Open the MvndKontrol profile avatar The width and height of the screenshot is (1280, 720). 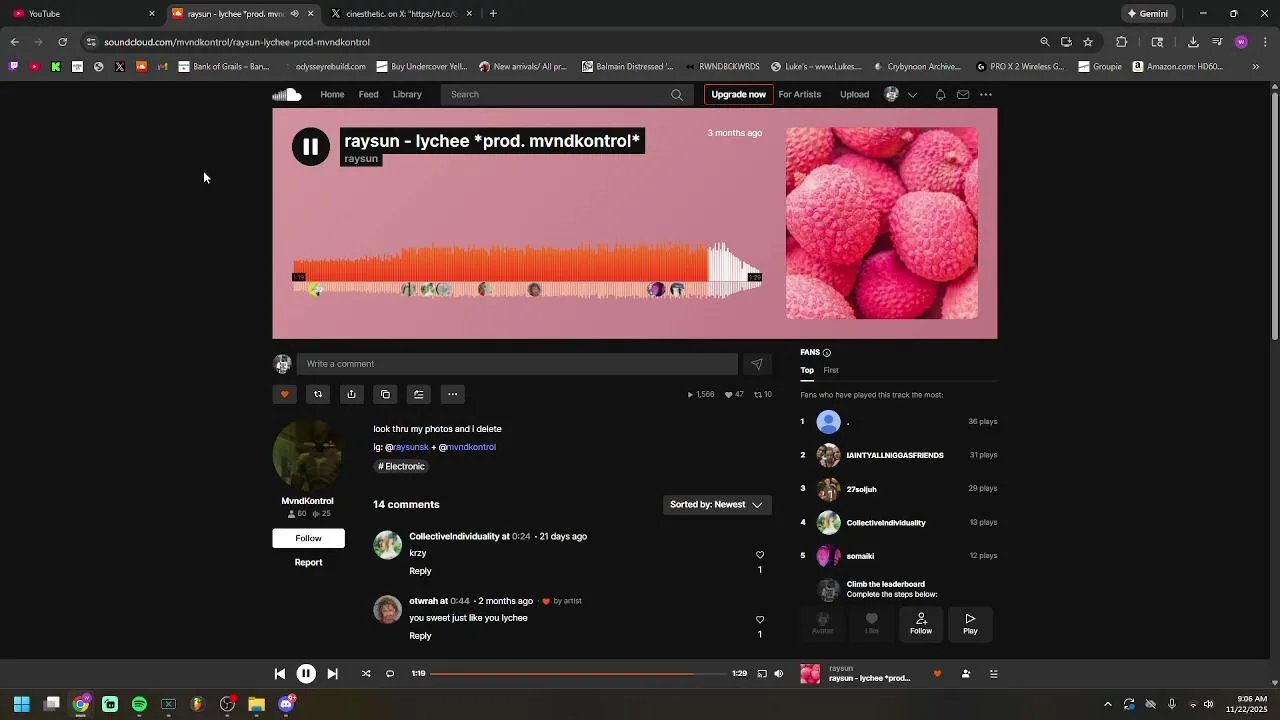click(307, 455)
